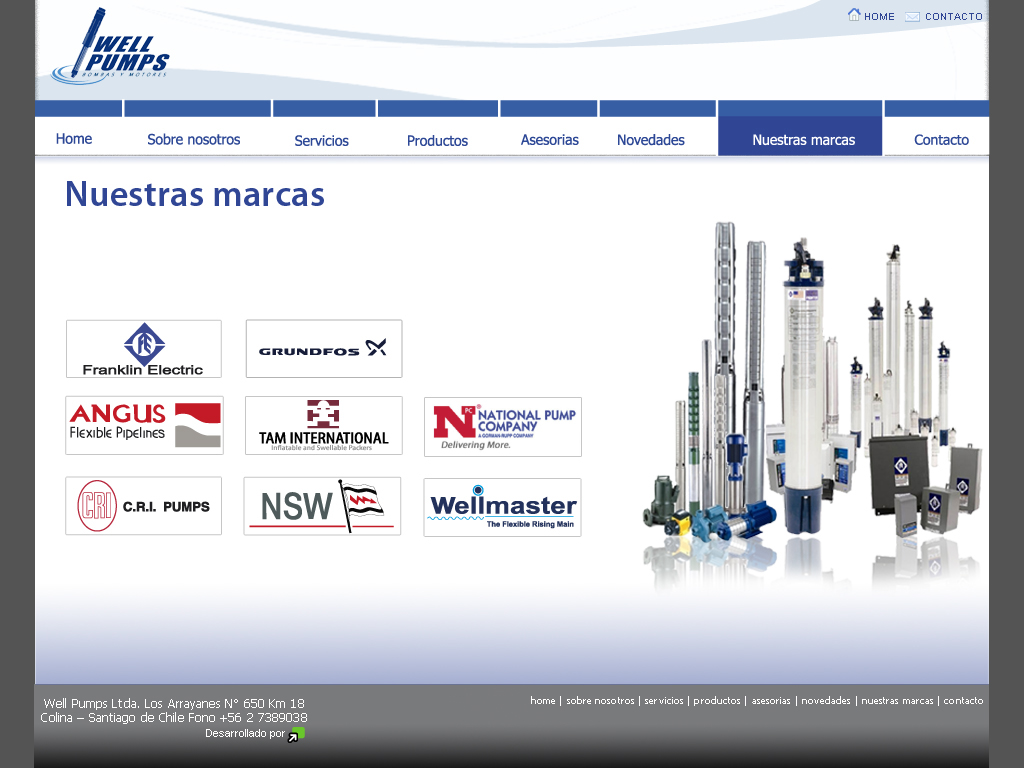Screen dimensions: 1024x768
Task: Select Novedades in the main navigation
Action: (x=650, y=140)
